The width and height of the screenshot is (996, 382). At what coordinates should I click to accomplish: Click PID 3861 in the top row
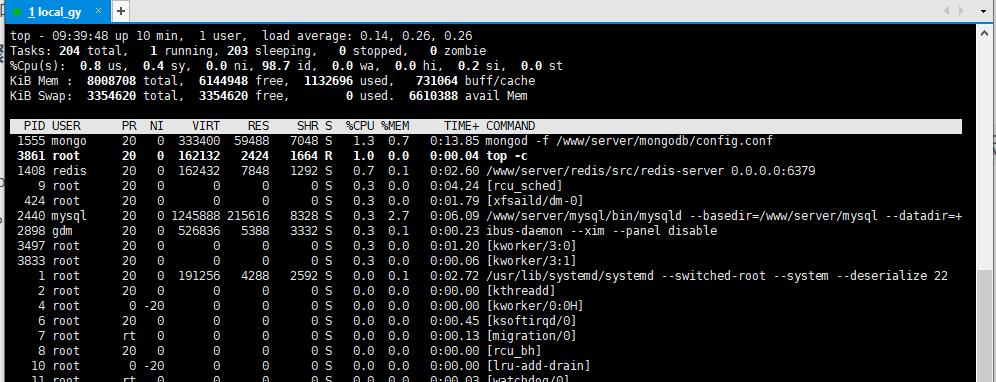(x=31, y=156)
